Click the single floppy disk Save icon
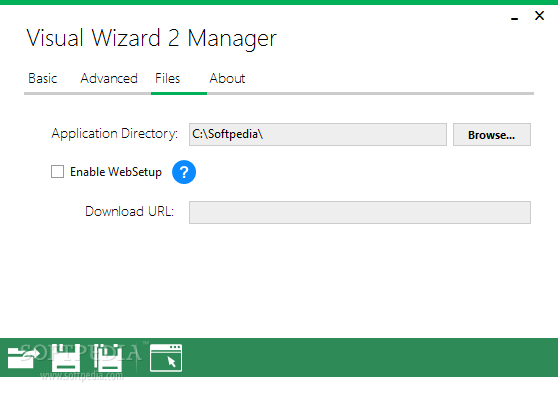 point(66,358)
